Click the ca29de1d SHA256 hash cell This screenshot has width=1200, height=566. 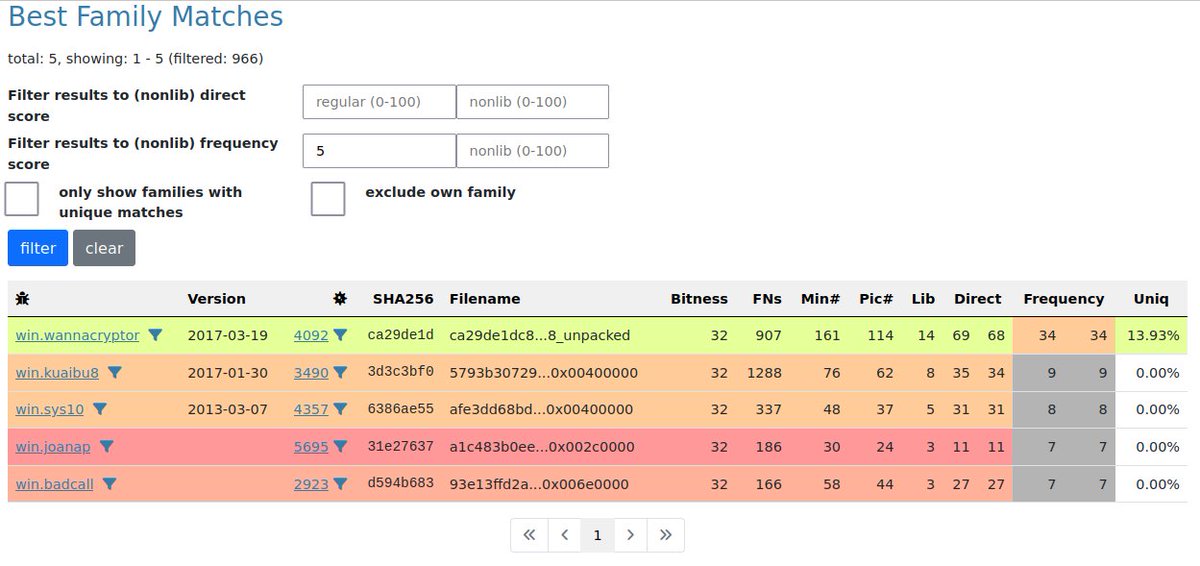[401, 336]
